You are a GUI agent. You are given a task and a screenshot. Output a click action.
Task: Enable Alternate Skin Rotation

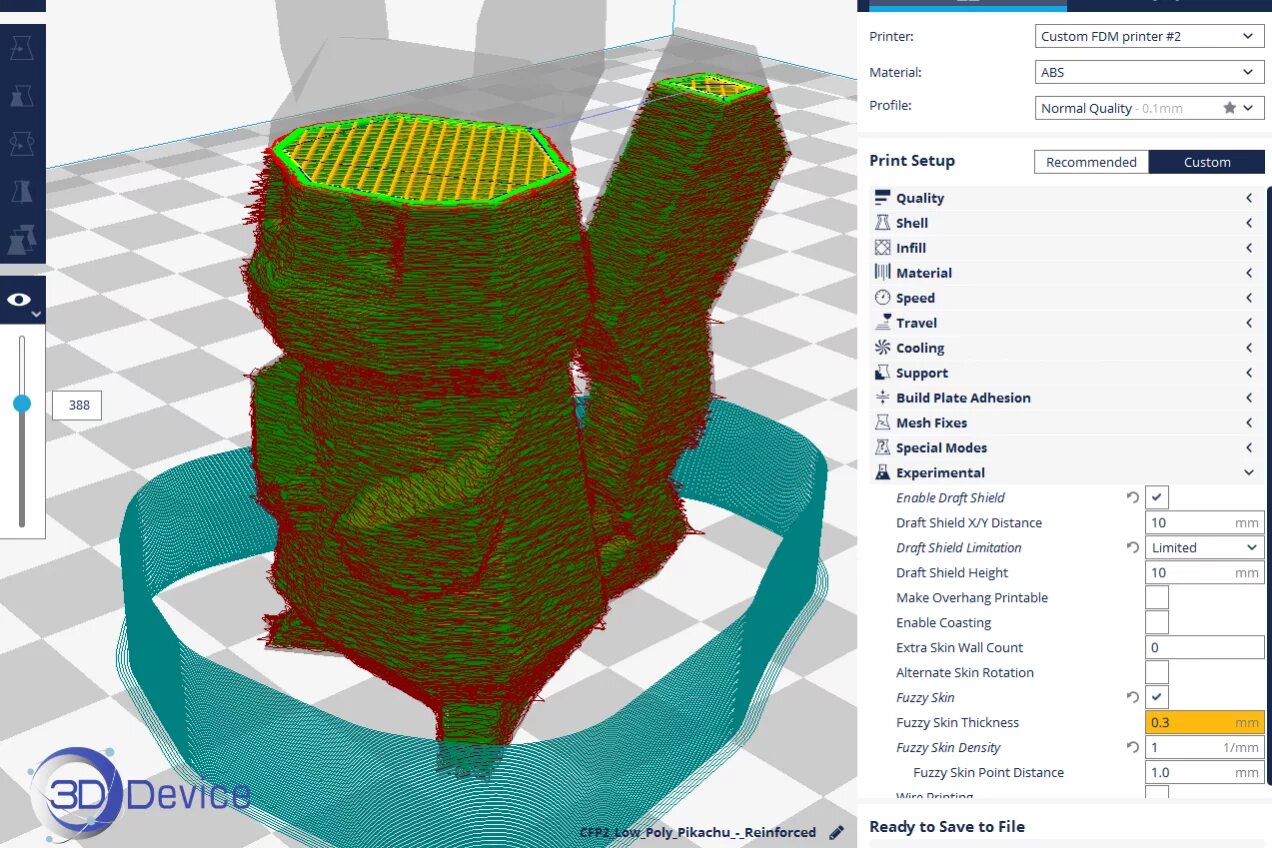(1157, 672)
